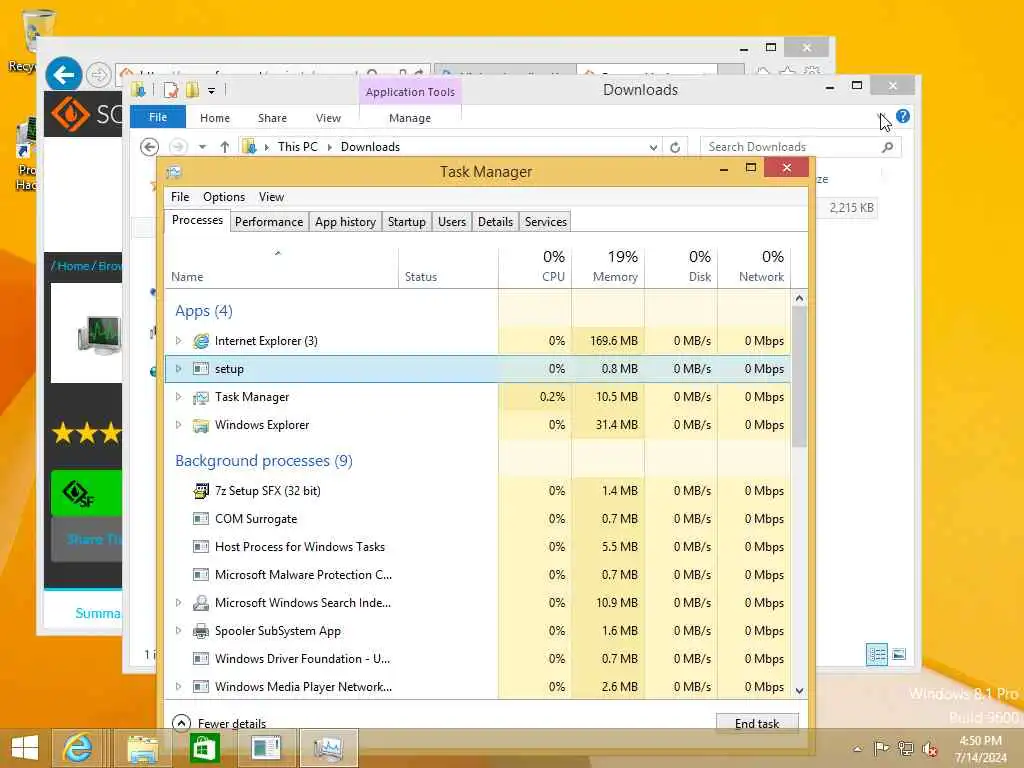Switch to the Users tab
This screenshot has height=768, width=1024.
(x=452, y=222)
